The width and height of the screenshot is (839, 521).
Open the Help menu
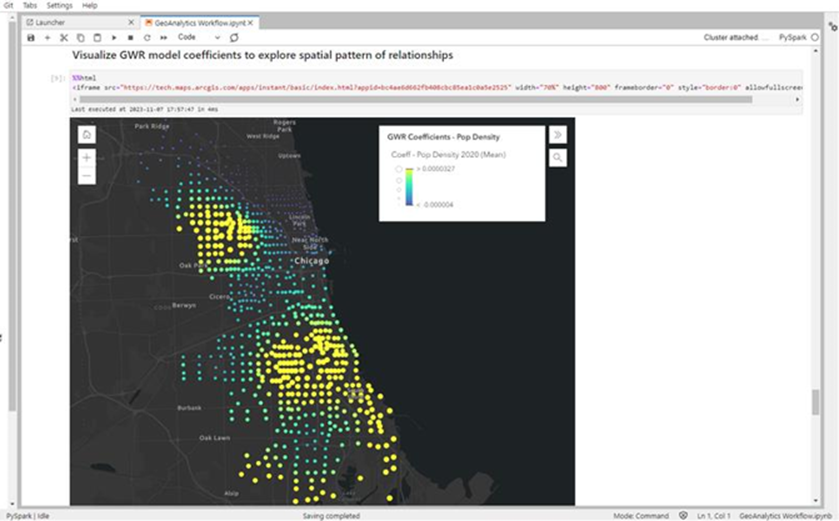click(x=89, y=5)
